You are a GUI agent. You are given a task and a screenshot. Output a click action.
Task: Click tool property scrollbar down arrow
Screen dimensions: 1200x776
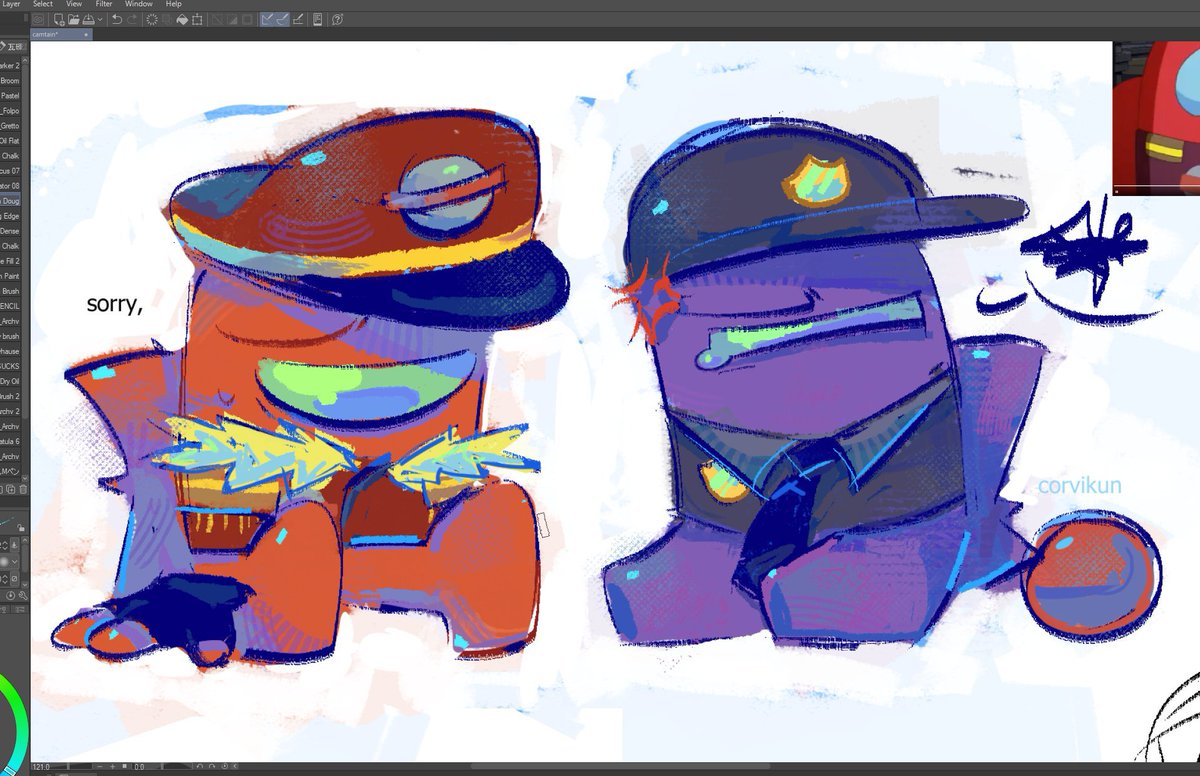coord(25,585)
